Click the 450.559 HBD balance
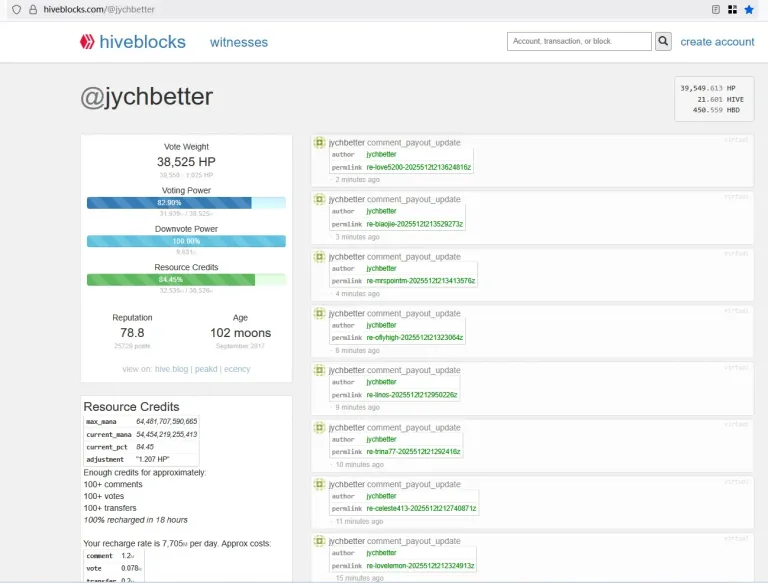 point(716,110)
